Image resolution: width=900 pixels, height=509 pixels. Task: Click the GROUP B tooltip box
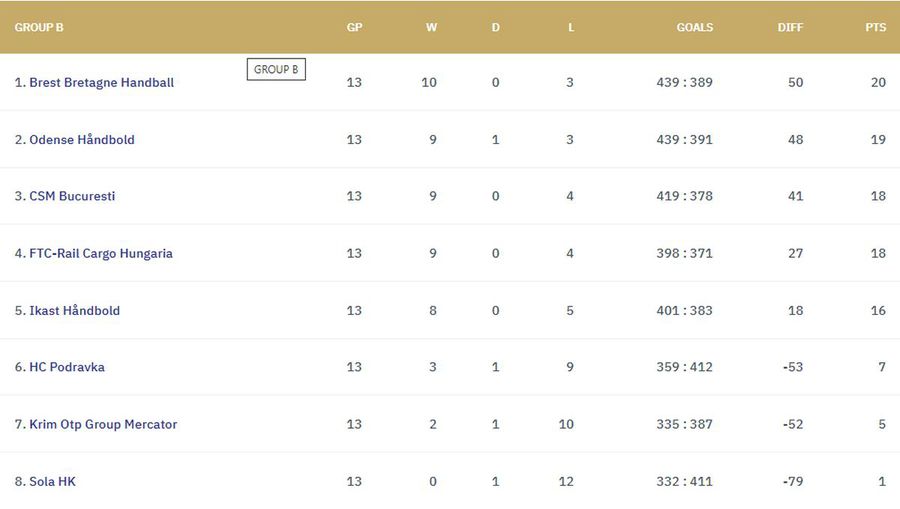(276, 70)
